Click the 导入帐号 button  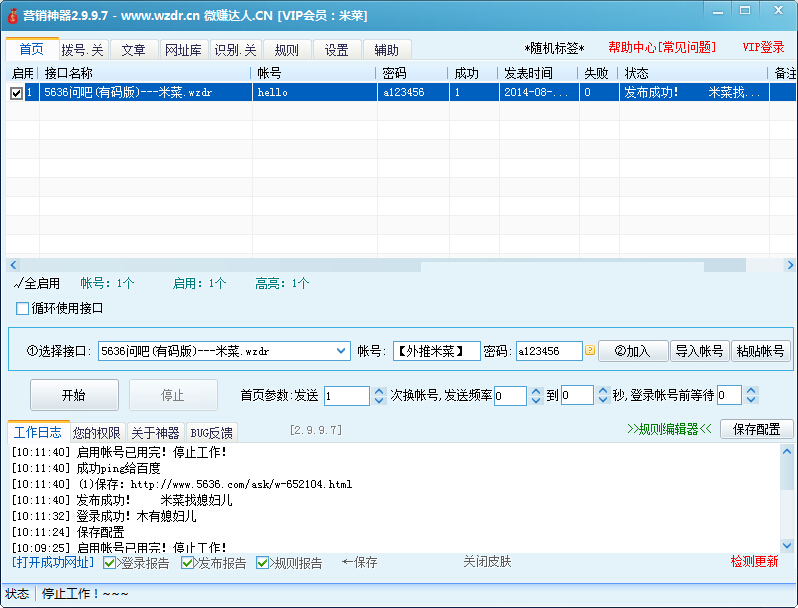[x=699, y=351]
